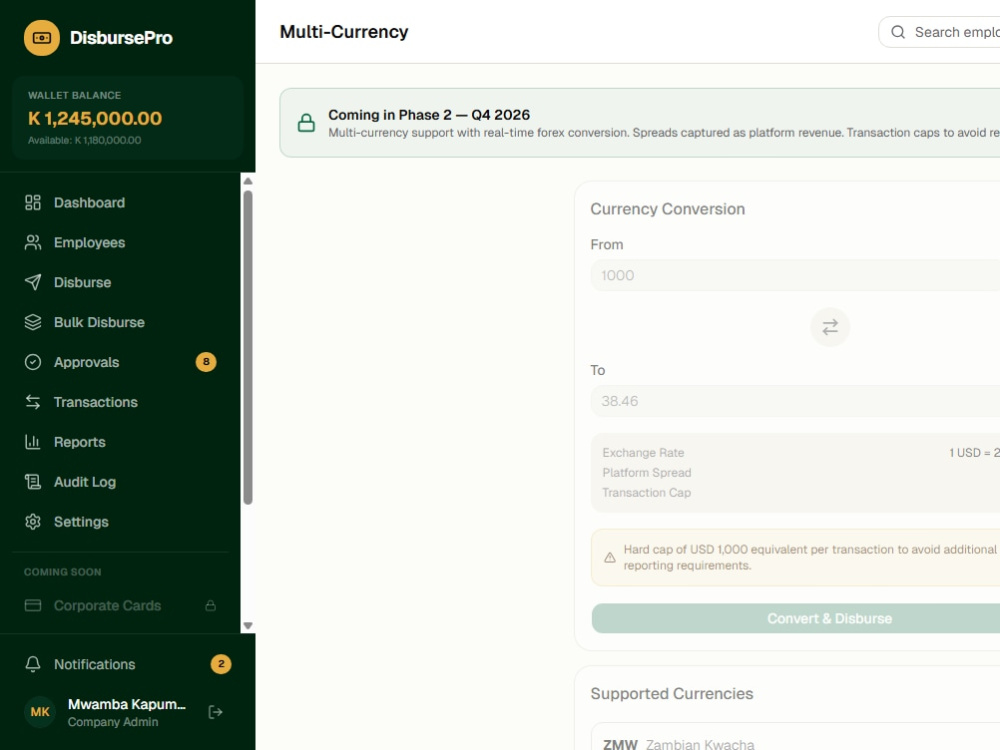Click the Convert & Disburse button
The height and width of the screenshot is (750, 1000).
point(796,619)
